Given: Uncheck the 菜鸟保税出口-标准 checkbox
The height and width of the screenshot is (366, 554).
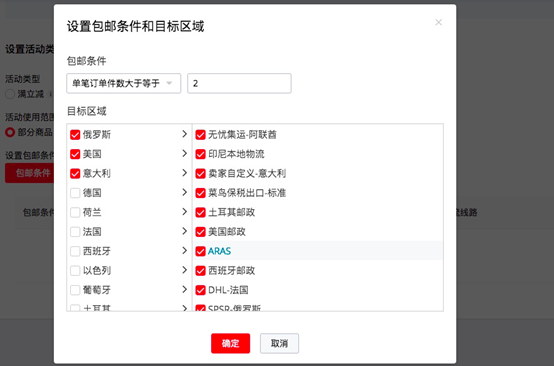Looking at the screenshot, I should 200,193.
